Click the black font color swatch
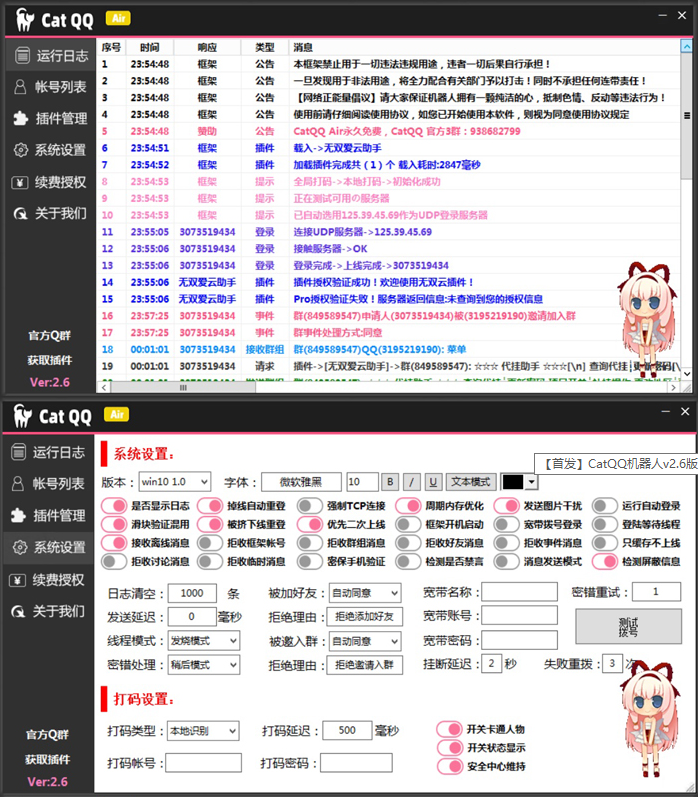The width and height of the screenshot is (698, 797). point(513,482)
